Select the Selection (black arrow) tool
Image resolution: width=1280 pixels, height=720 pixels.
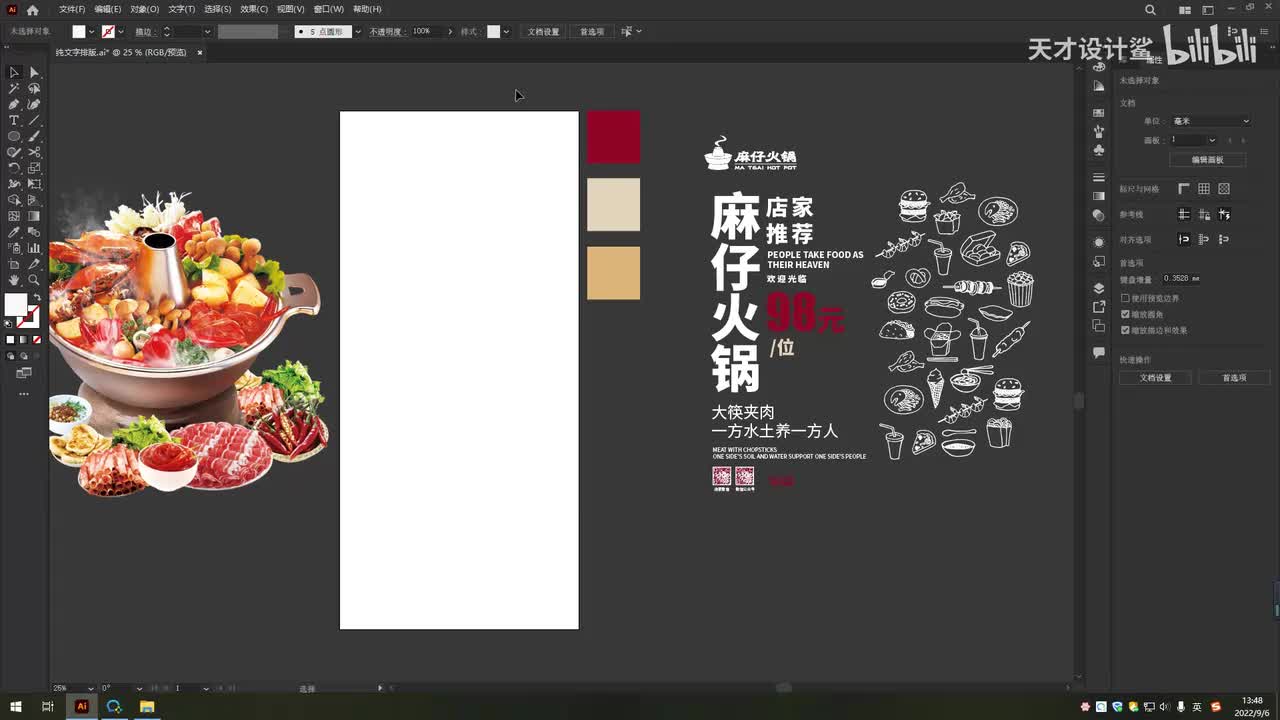tap(14, 72)
